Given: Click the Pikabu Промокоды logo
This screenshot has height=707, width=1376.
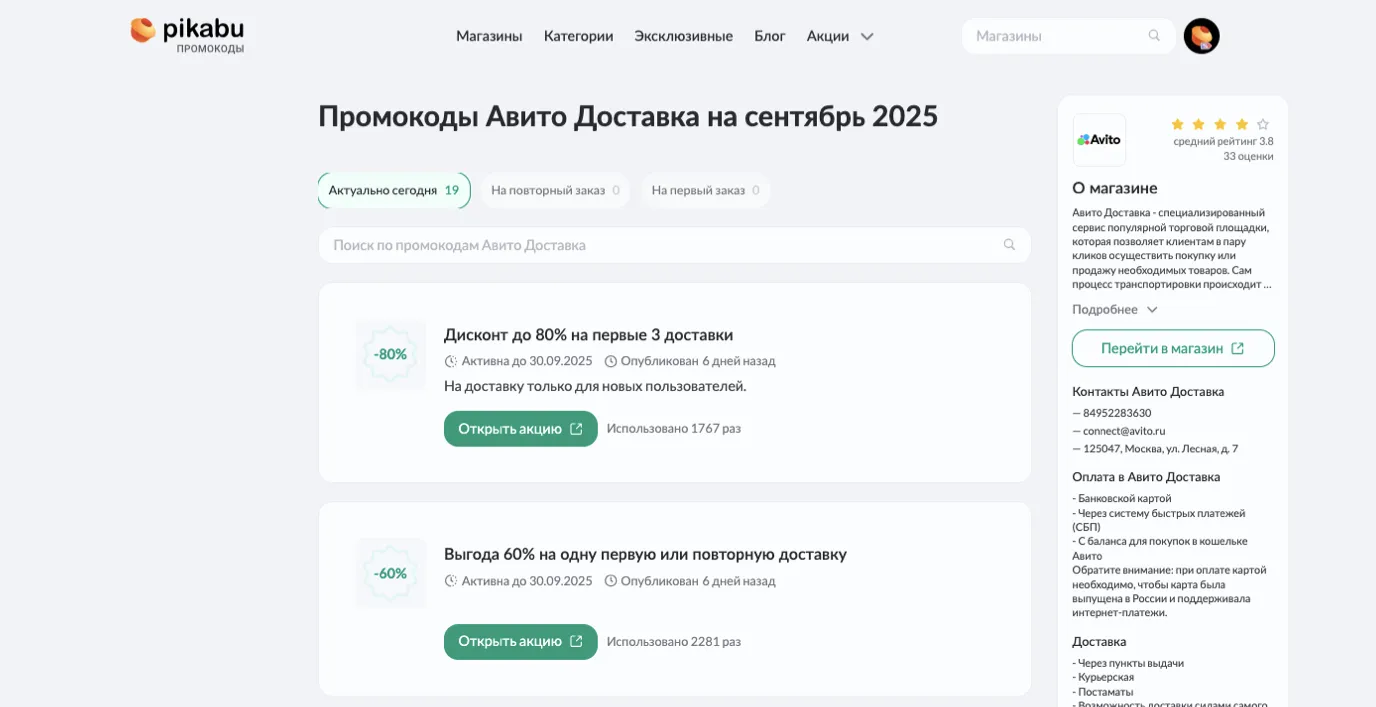Looking at the screenshot, I should pyautogui.click(x=187, y=35).
